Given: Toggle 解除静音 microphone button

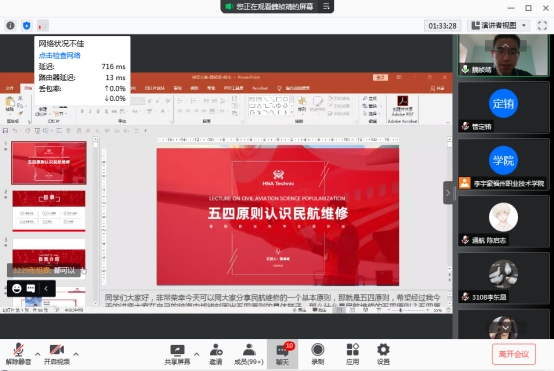Looking at the screenshot, I should click(x=18, y=354).
